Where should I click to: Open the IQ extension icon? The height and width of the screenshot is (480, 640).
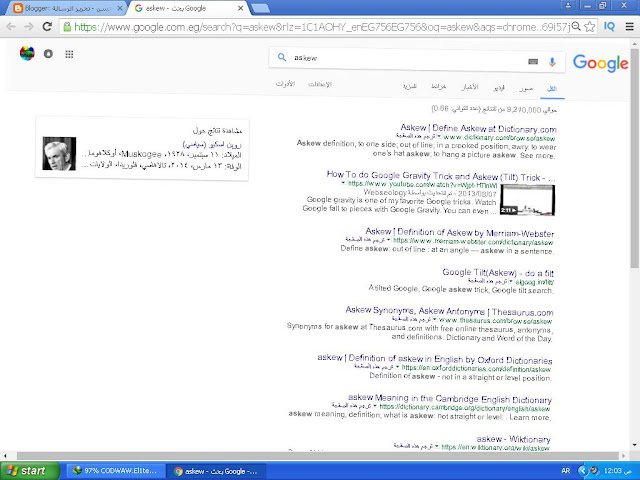pos(609,27)
